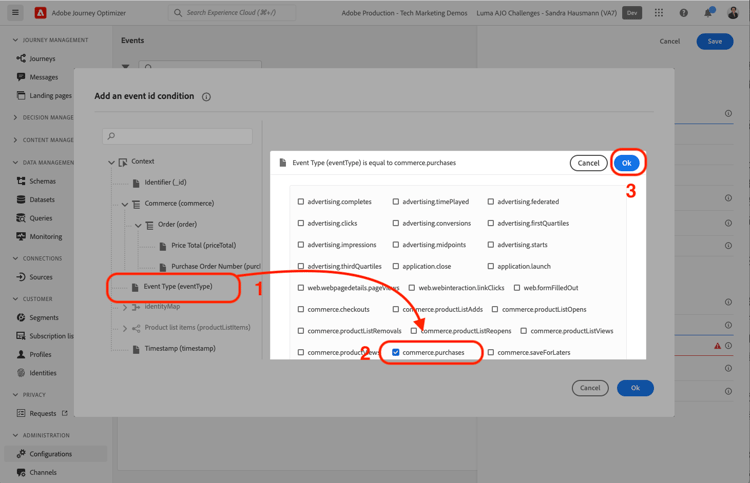This screenshot has height=483, width=750.
Task: Click the Profiles icon in sidebar
Action: coord(21,354)
